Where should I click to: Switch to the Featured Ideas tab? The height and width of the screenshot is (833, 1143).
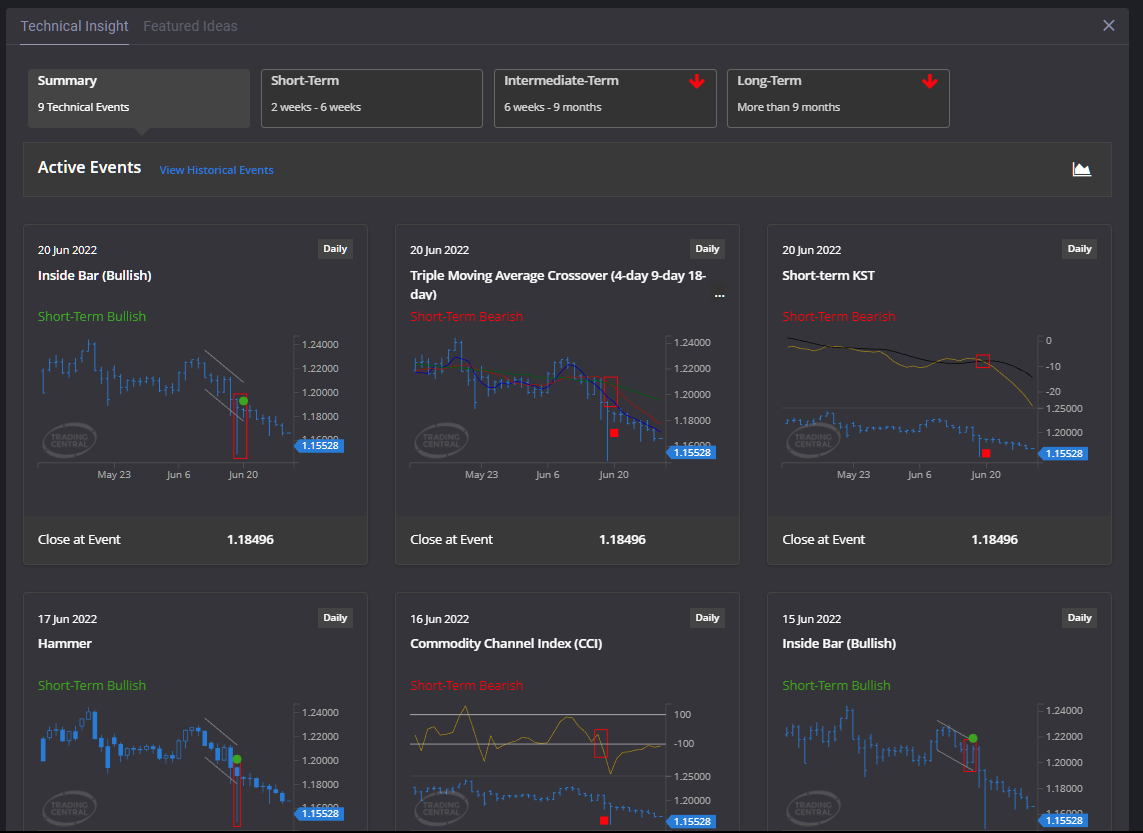click(x=190, y=26)
